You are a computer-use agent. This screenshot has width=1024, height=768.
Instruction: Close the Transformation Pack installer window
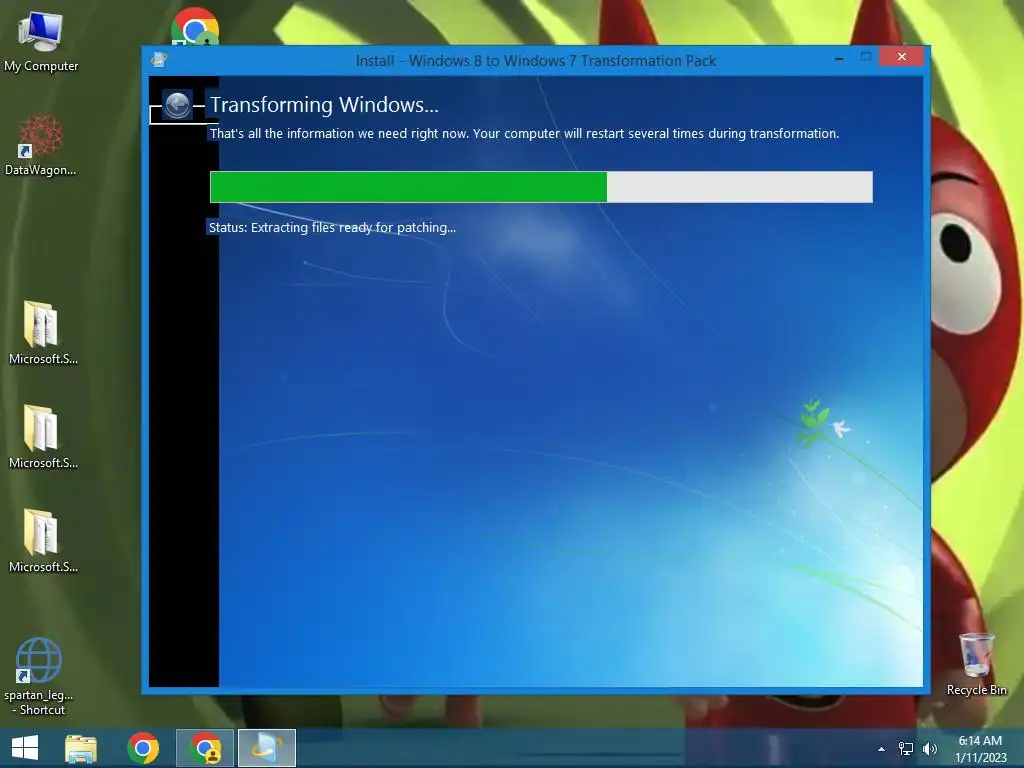point(901,57)
